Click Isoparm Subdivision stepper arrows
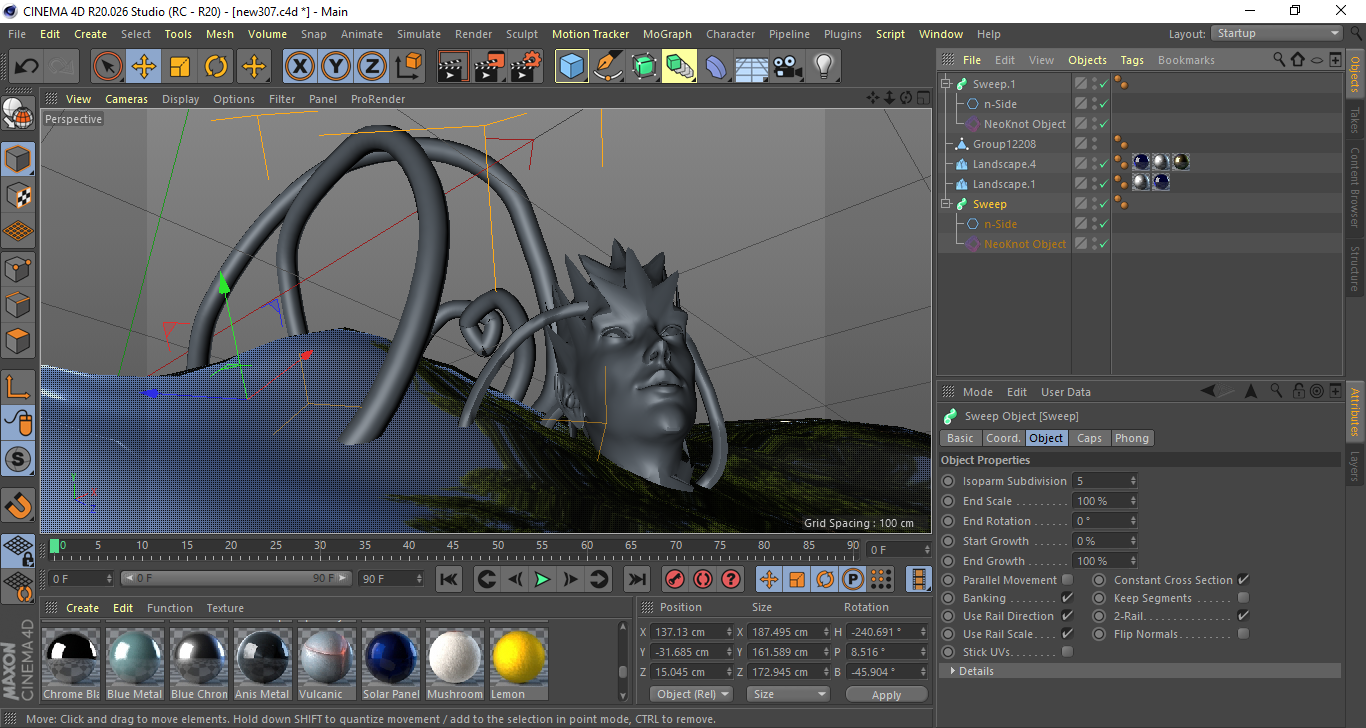 click(x=1133, y=481)
